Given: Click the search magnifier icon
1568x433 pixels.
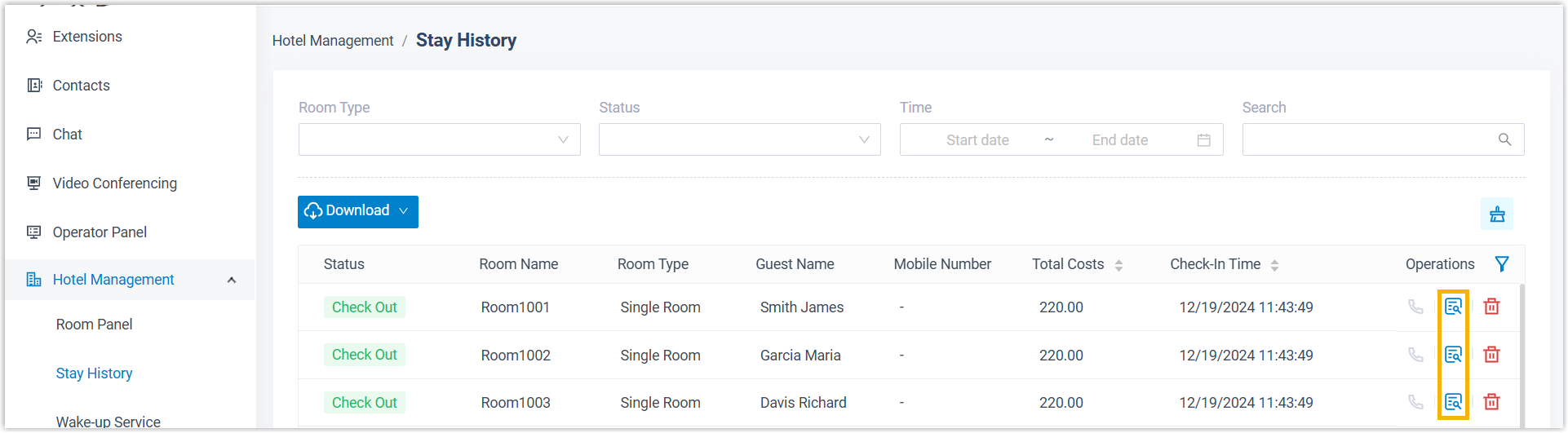Looking at the screenshot, I should tap(1504, 140).
